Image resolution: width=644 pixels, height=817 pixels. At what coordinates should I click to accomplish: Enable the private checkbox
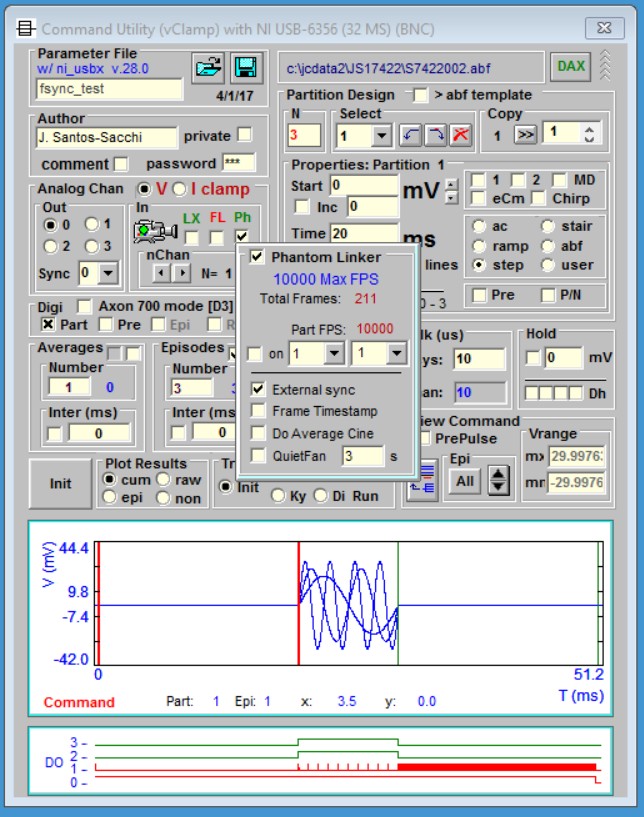[x=244, y=135]
